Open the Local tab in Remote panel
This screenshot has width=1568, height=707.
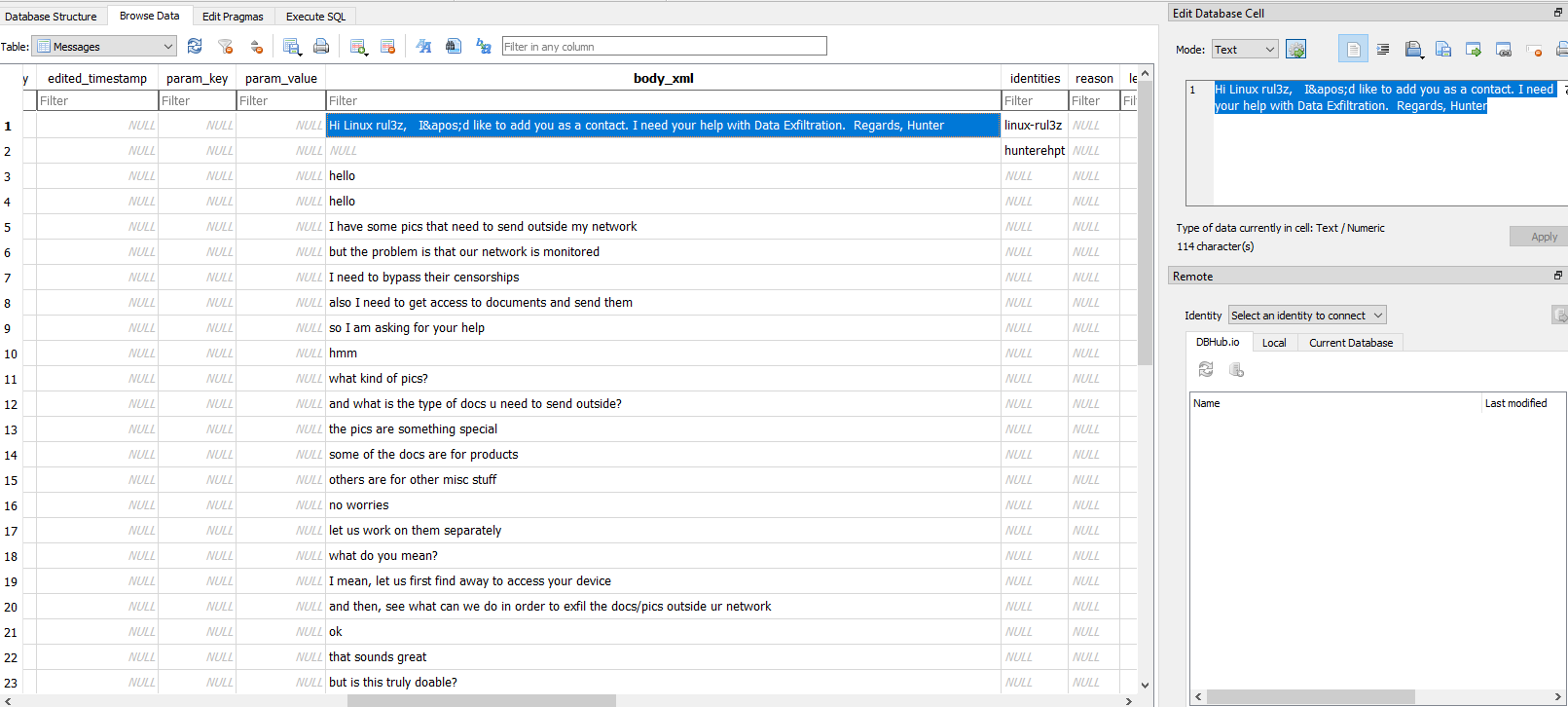tap(1273, 343)
